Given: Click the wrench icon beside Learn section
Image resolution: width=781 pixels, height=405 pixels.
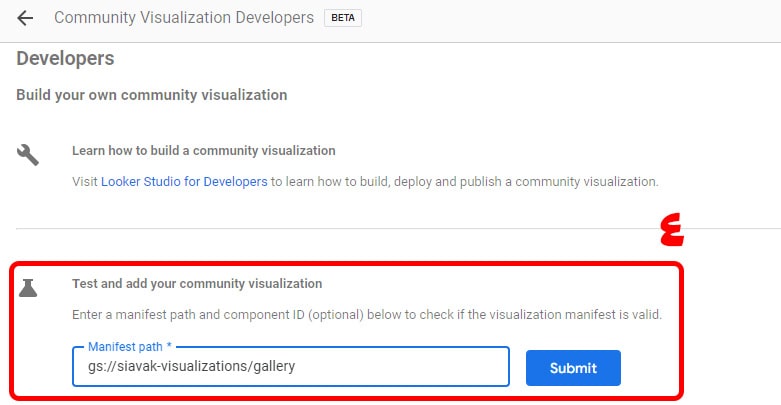Looking at the screenshot, I should (28, 155).
